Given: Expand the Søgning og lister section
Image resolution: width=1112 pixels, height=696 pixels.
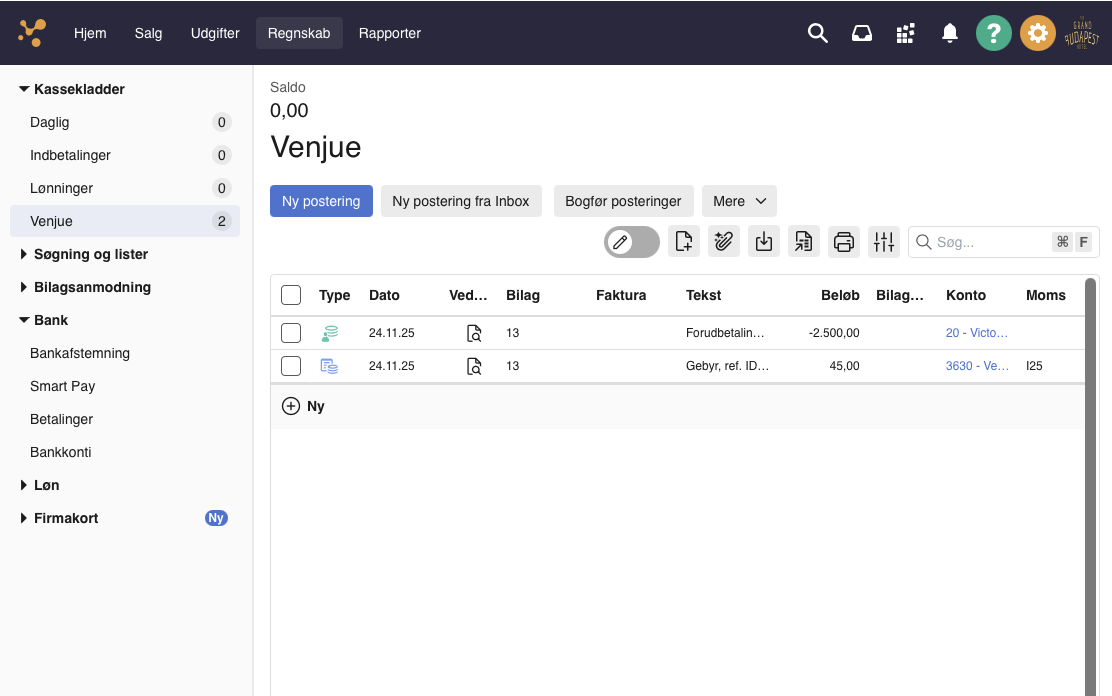Looking at the screenshot, I should coord(91,254).
